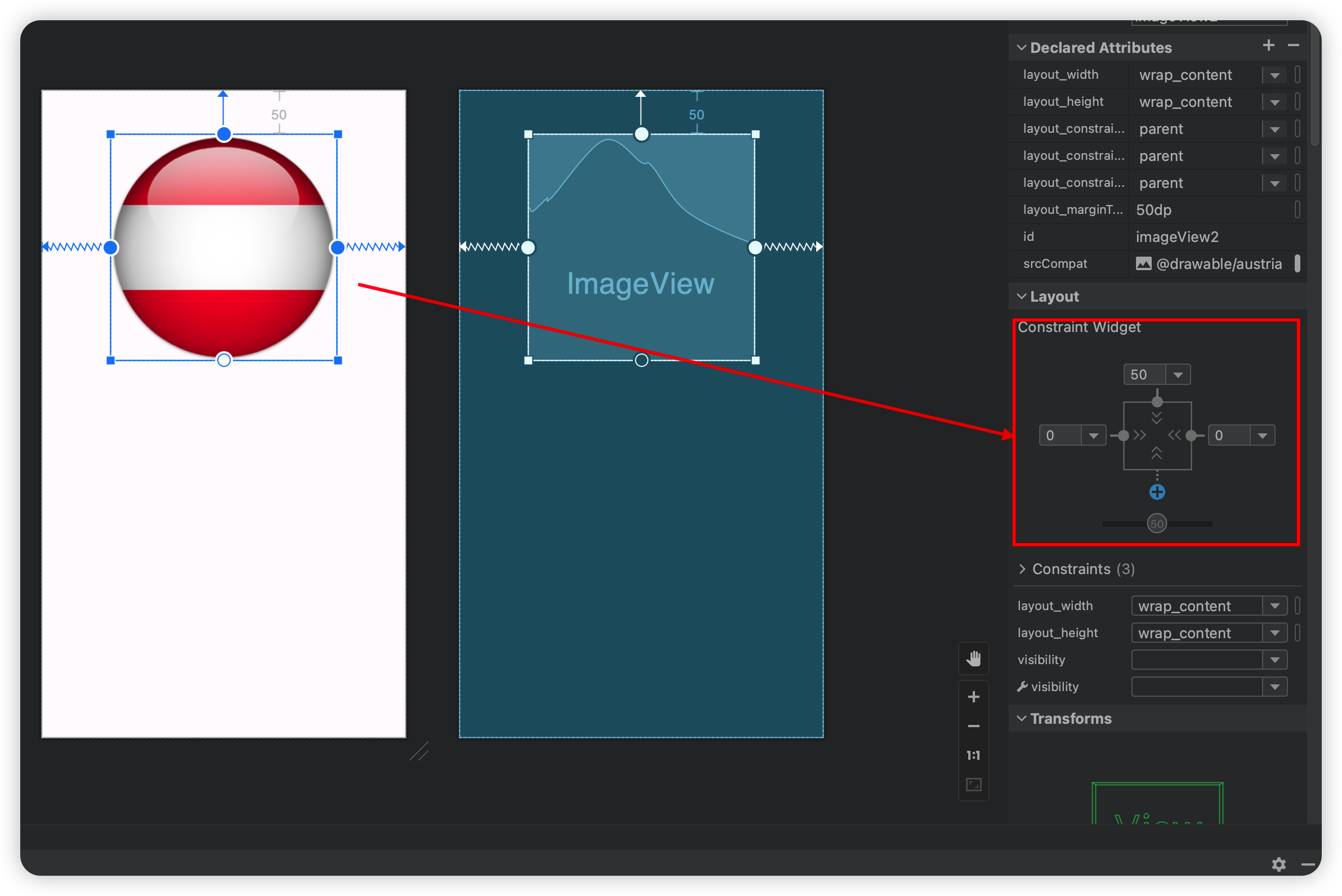Open the left margin 0 dropdown in the constraint widget
Screen dimensions: 1342x896
[x=1093, y=436]
